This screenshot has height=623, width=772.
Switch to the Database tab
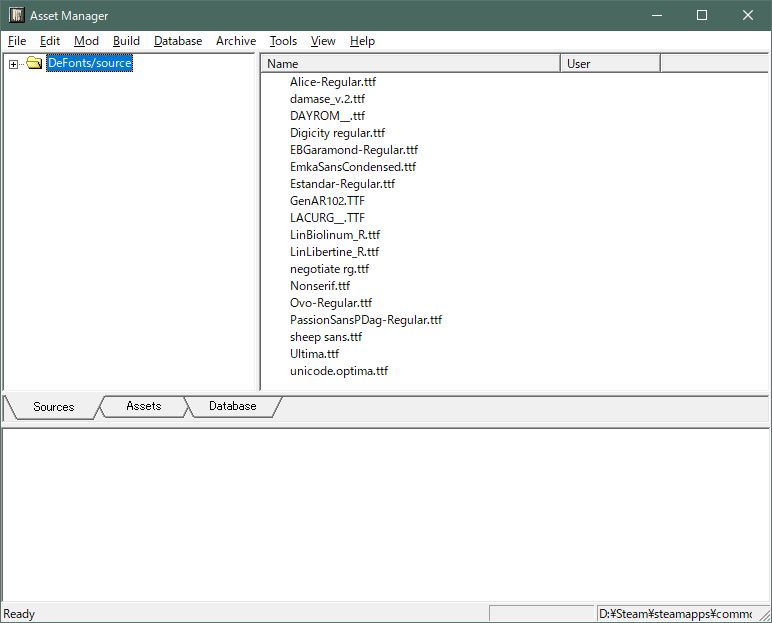coord(232,406)
